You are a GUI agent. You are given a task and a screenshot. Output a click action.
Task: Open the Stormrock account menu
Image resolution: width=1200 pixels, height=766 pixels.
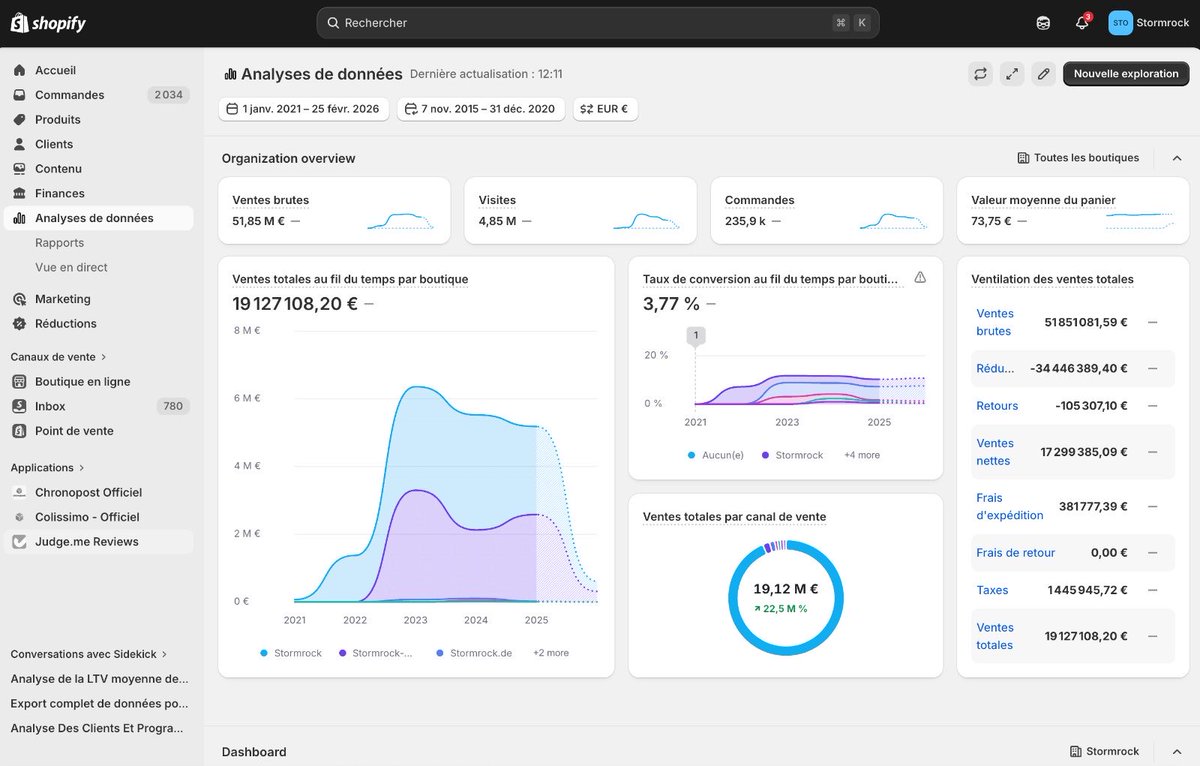(1149, 23)
